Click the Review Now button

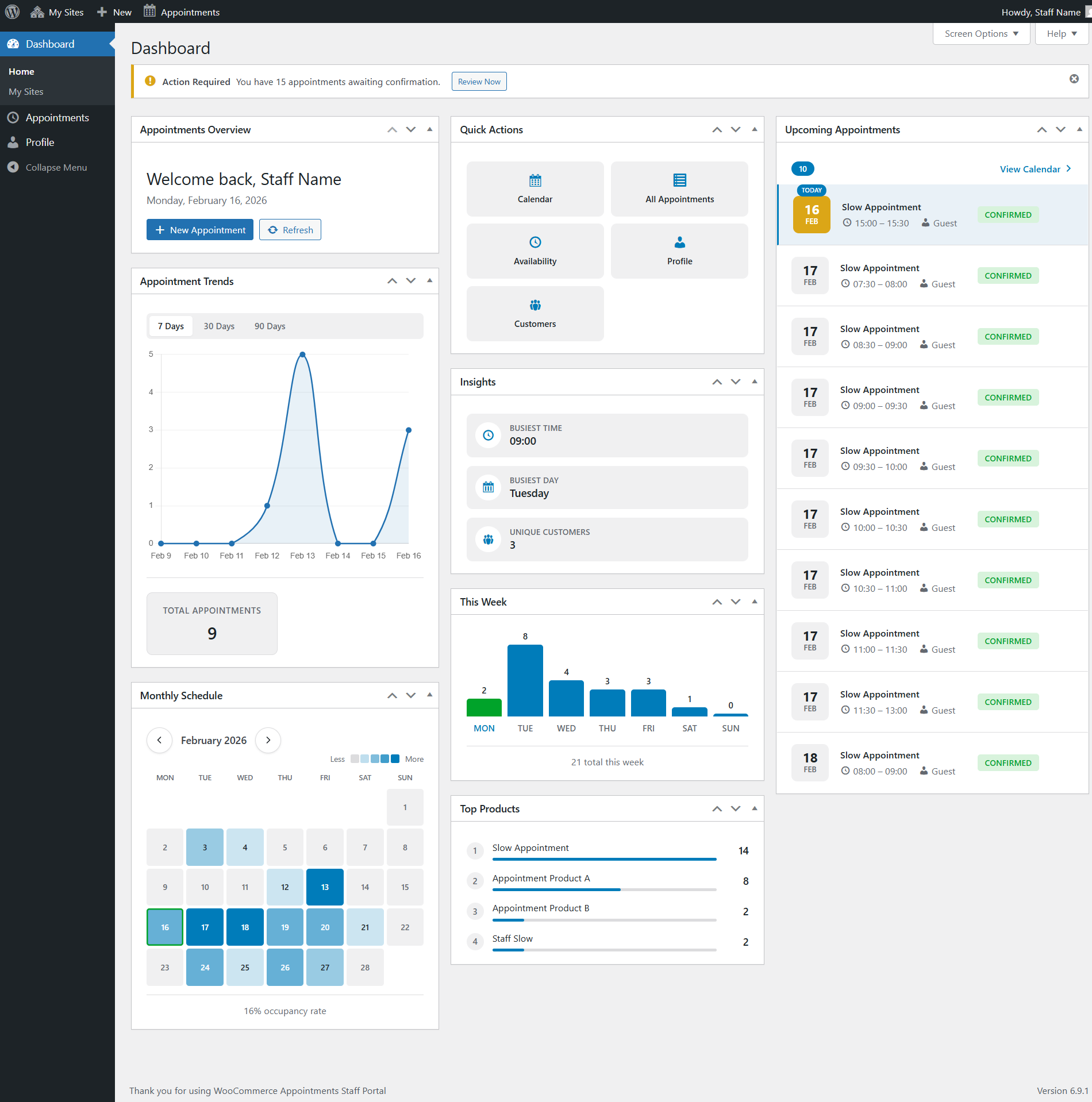coord(479,81)
